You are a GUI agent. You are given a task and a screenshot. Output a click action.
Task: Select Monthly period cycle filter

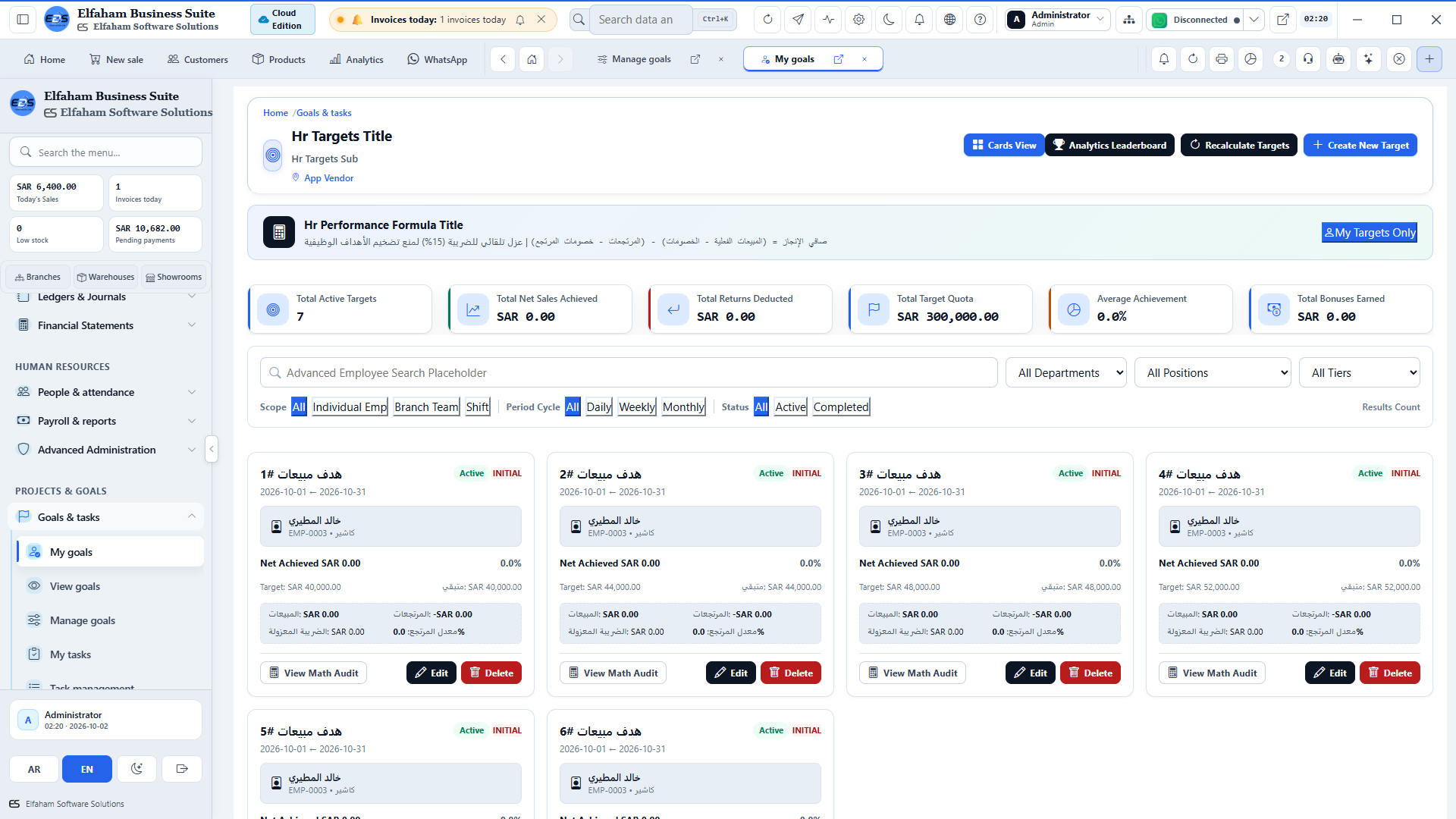[683, 407]
